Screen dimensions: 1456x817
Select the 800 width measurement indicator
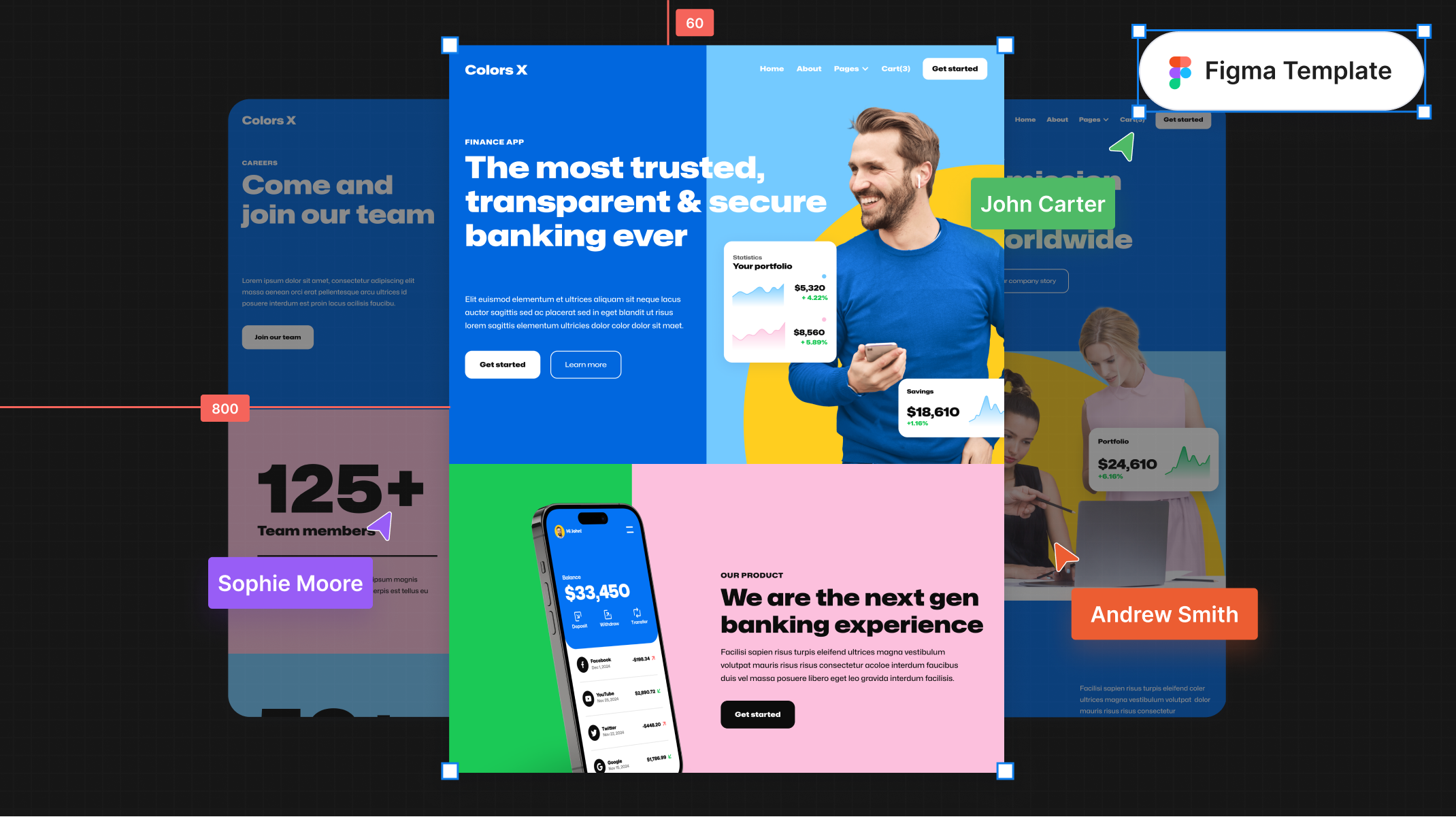pyautogui.click(x=225, y=408)
